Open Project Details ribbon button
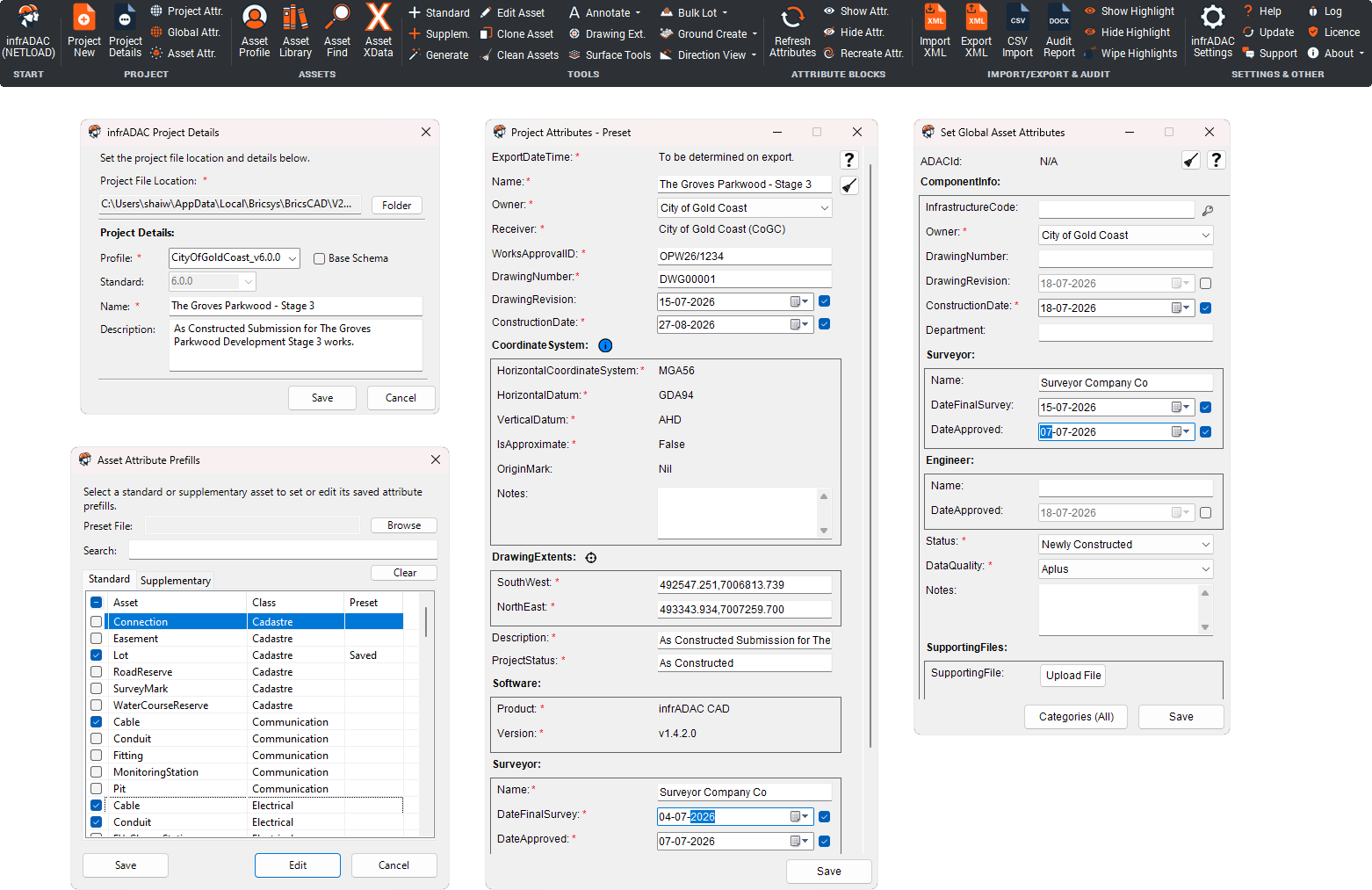 point(126,31)
